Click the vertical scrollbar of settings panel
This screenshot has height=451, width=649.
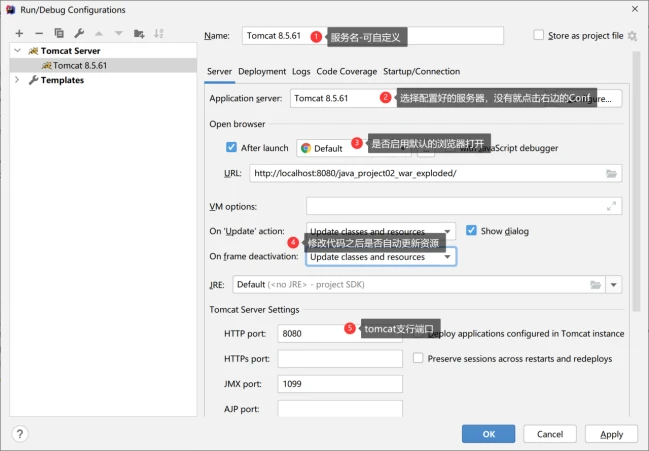click(636, 181)
